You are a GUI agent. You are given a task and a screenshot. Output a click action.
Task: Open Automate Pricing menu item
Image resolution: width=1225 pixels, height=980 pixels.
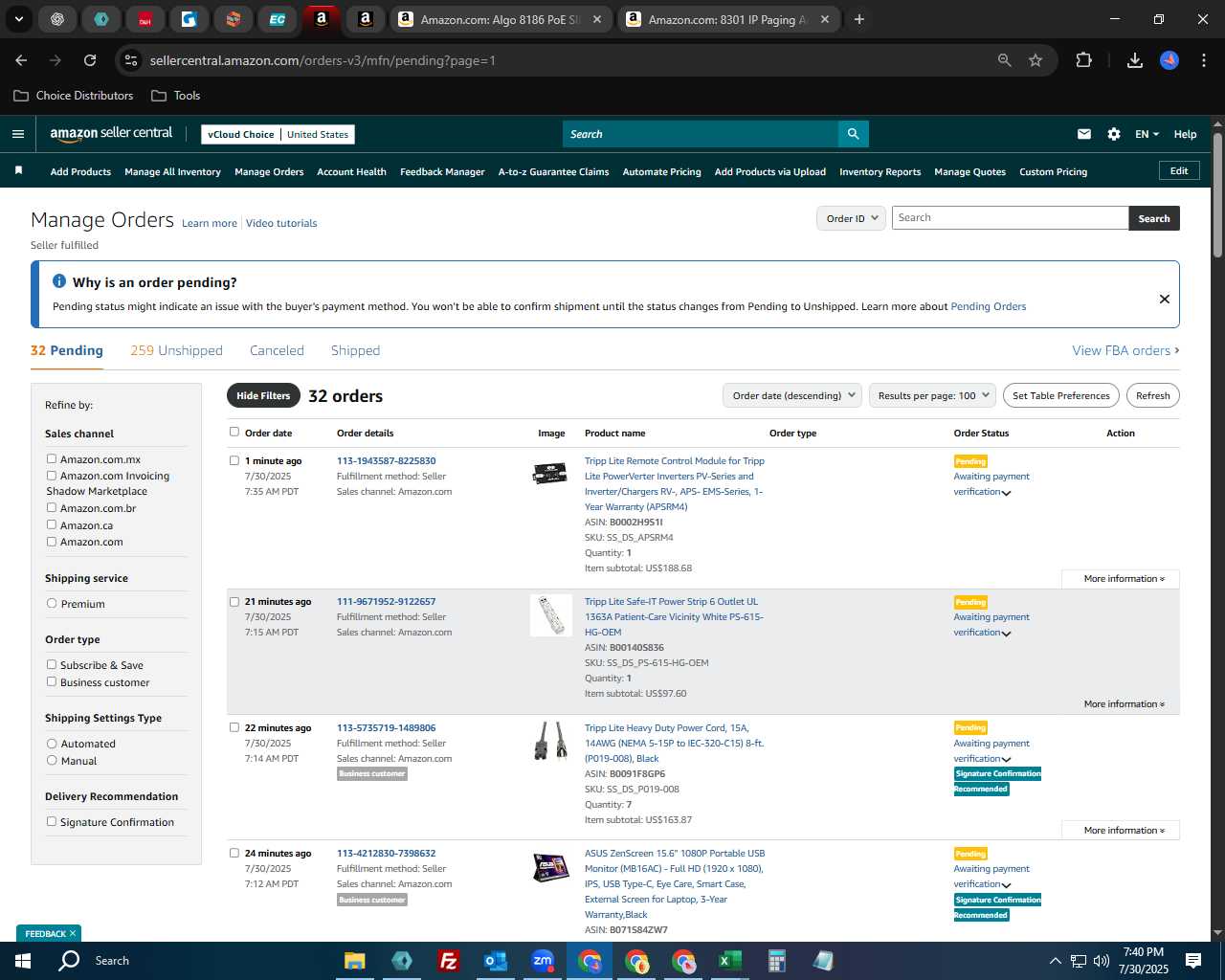pos(661,171)
